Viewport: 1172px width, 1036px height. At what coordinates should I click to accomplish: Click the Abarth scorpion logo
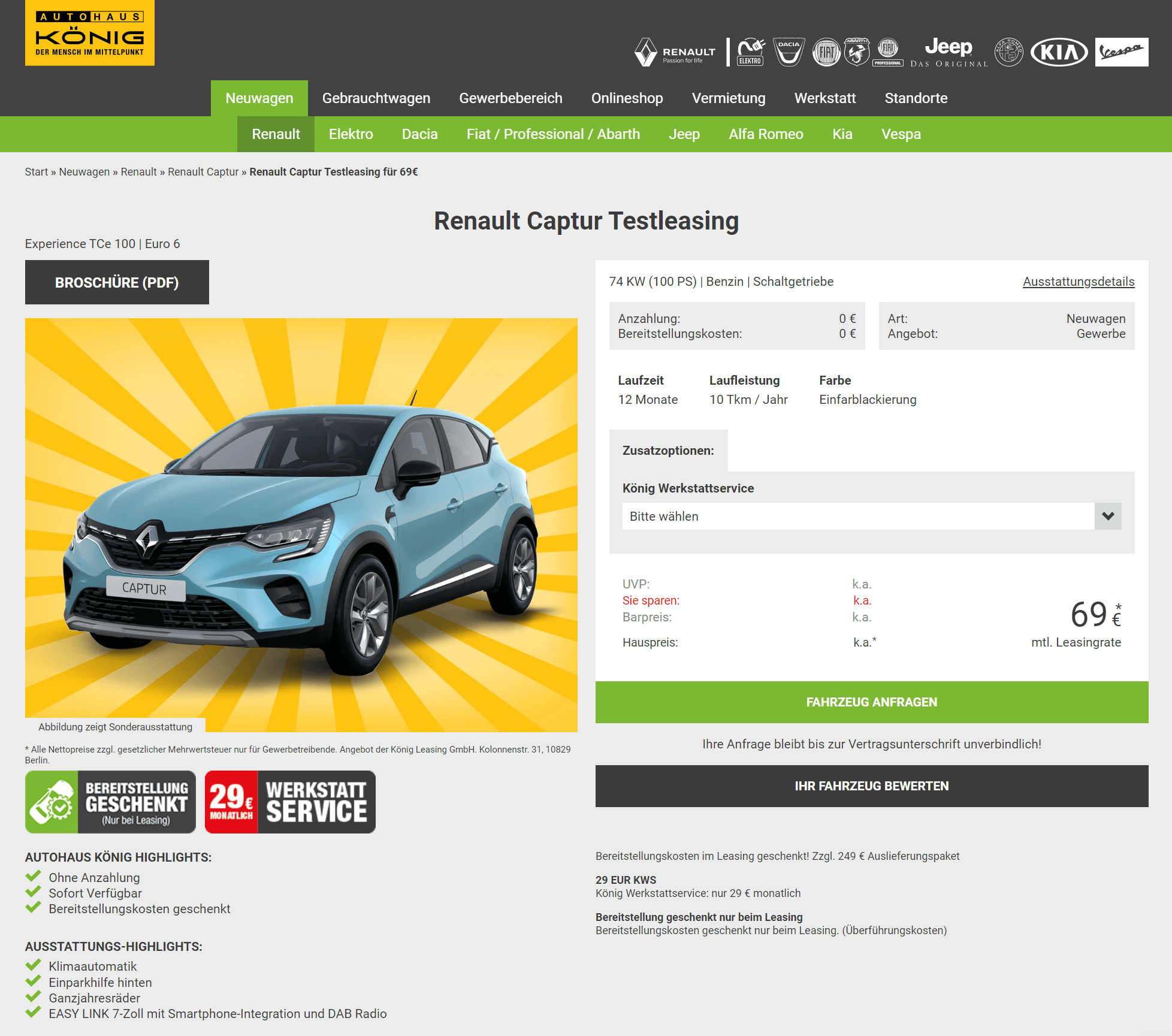click(x=857, y=52)
